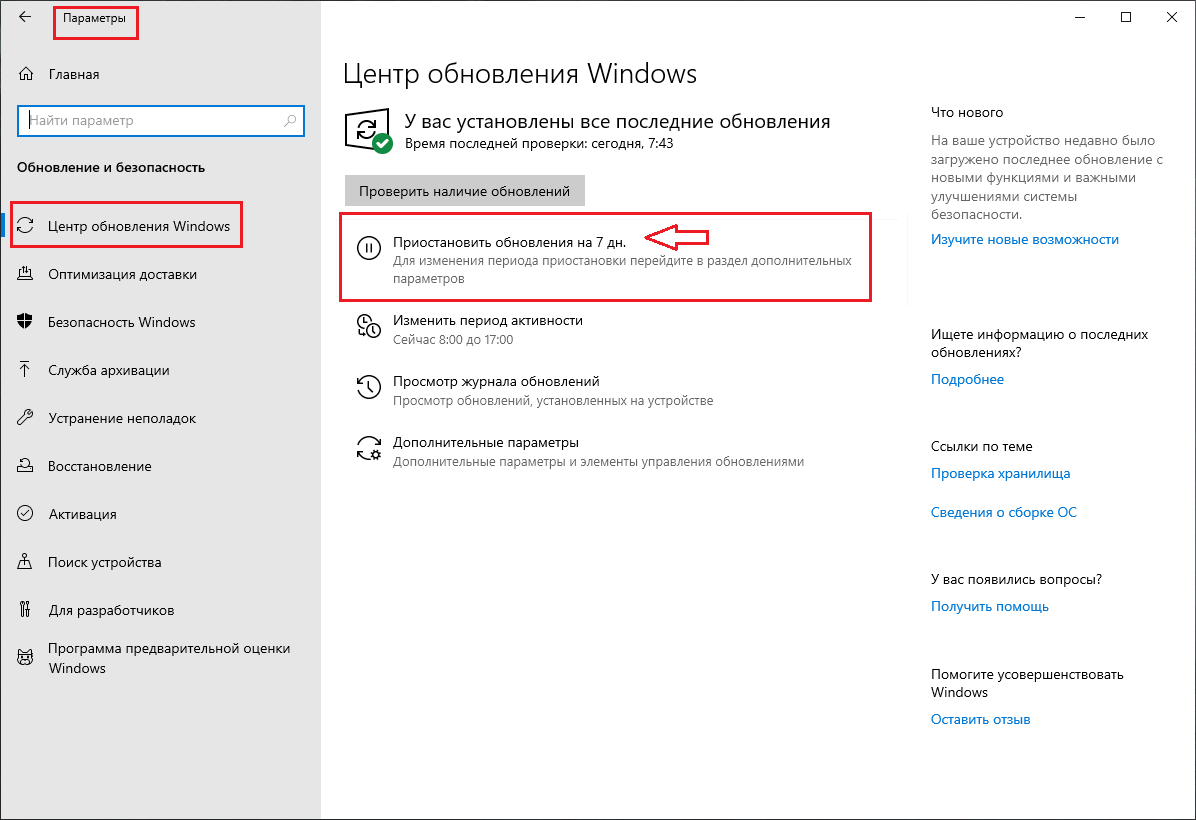Click the pause updates icon
The width and height of the screenshot is (1196, 820).
coord(369,247)
